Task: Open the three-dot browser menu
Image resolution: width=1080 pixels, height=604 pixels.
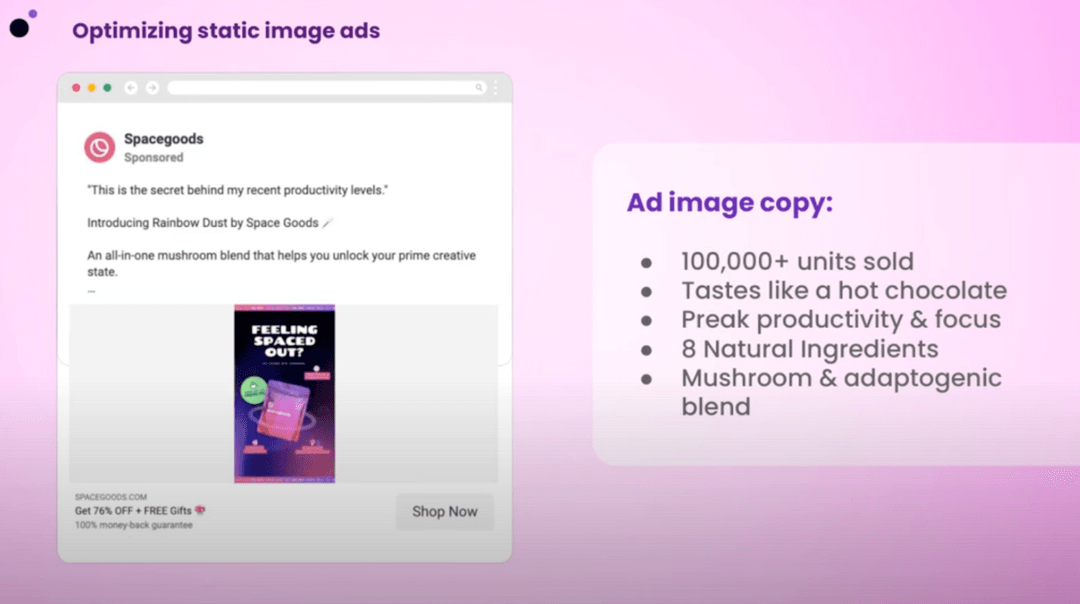Action: coord(495,88)
